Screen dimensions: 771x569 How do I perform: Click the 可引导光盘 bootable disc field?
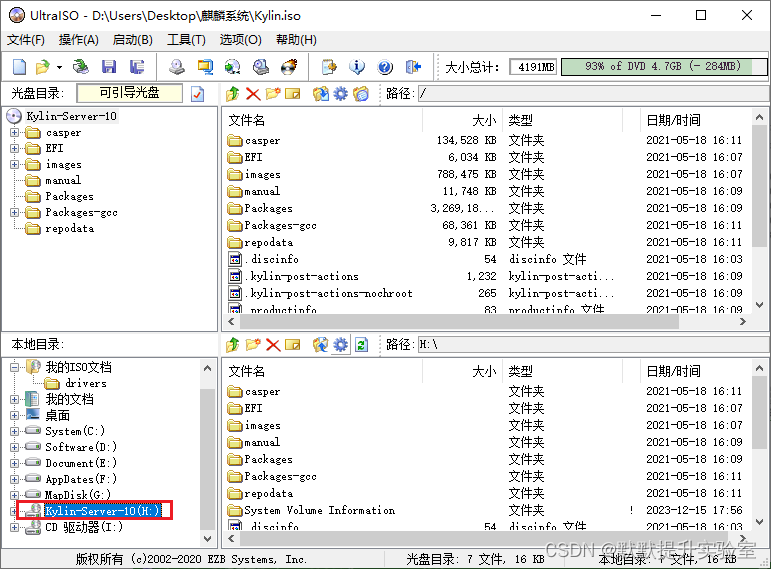(129, 93)
